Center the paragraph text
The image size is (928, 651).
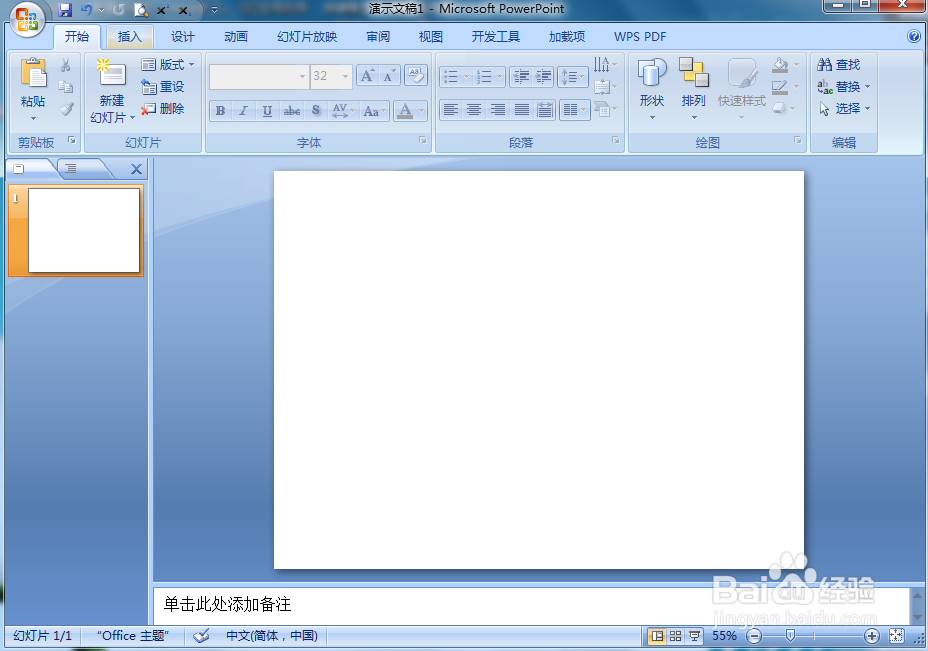coord(473,109)
